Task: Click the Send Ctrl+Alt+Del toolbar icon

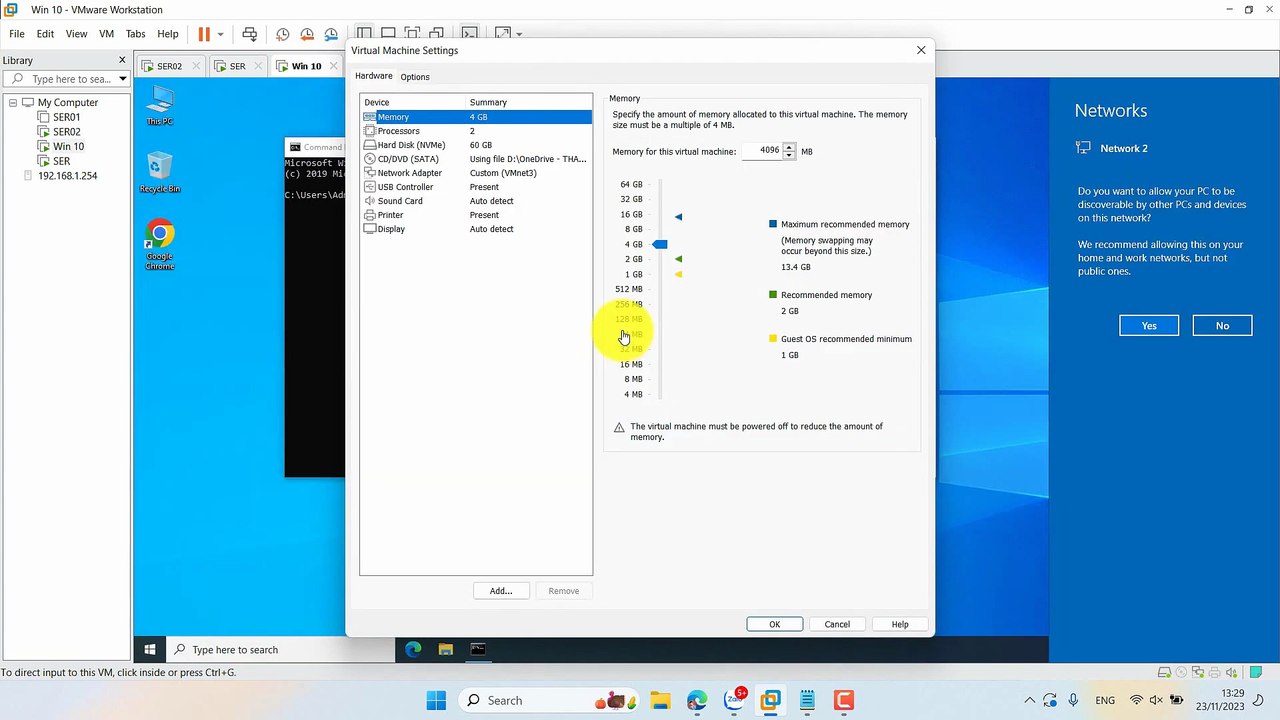Action: click(x=250, y=34)
